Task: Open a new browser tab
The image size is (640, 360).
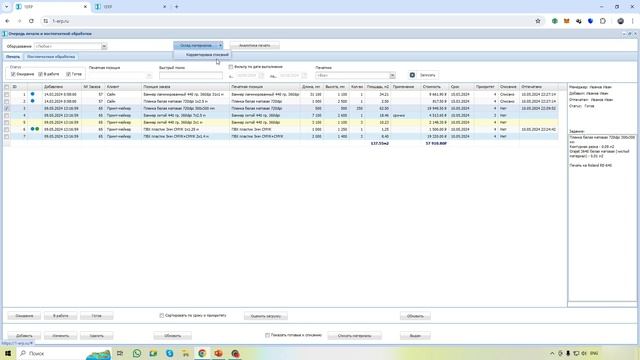Action: pyautogui.click(x=176, y=7)
